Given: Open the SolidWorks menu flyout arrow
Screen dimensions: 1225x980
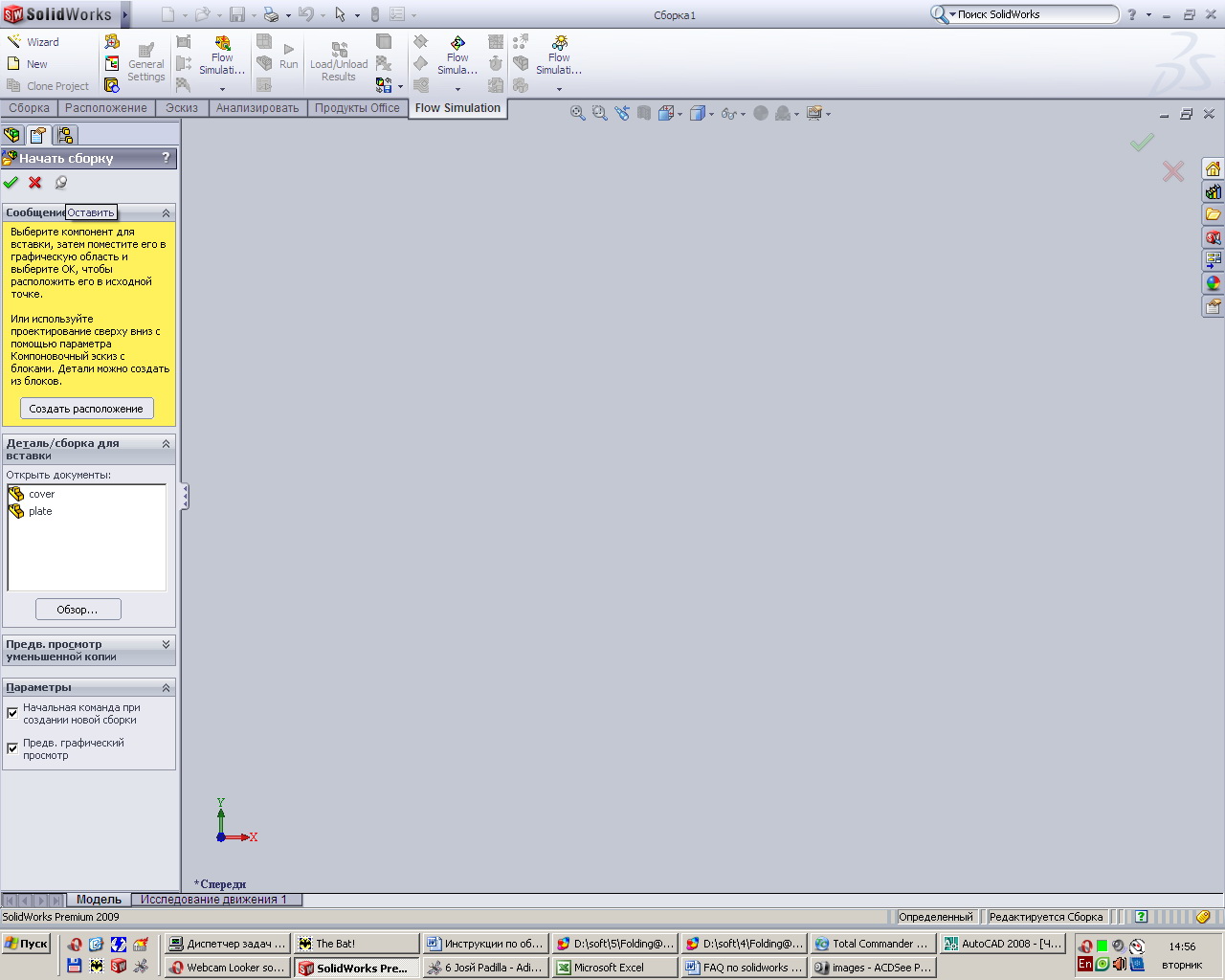Looking at the screenshot, I should click(125, 14).
